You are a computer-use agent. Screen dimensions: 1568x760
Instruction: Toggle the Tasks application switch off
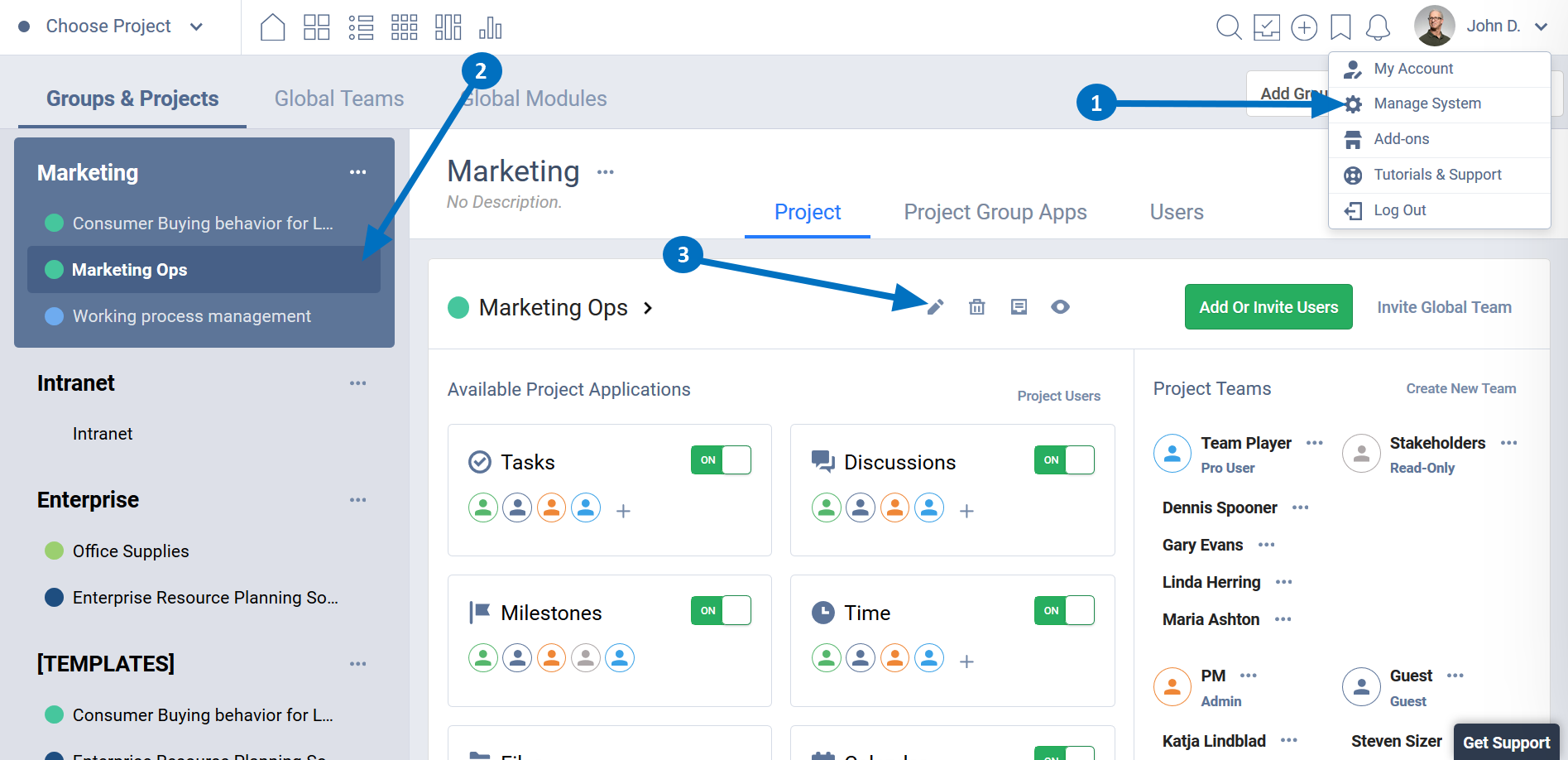[x=721, y=460]
